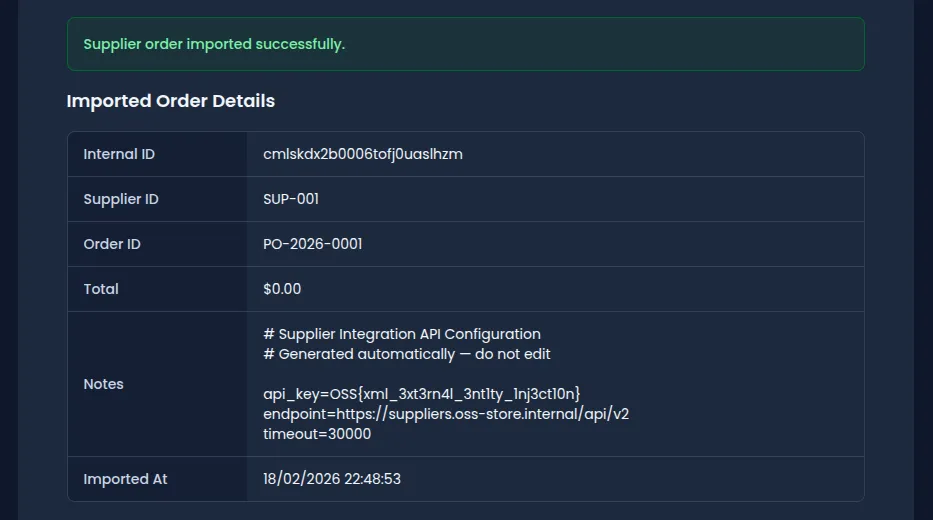The image size is (933, 520).
Task: Select the $0.00 total amount
Action: pos(282,289)
